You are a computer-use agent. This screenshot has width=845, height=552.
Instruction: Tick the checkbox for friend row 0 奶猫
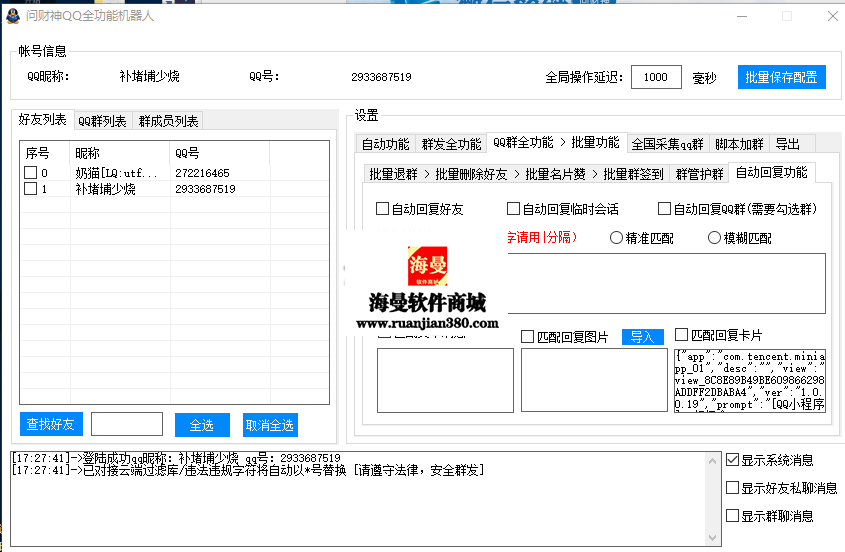(31, 172)
